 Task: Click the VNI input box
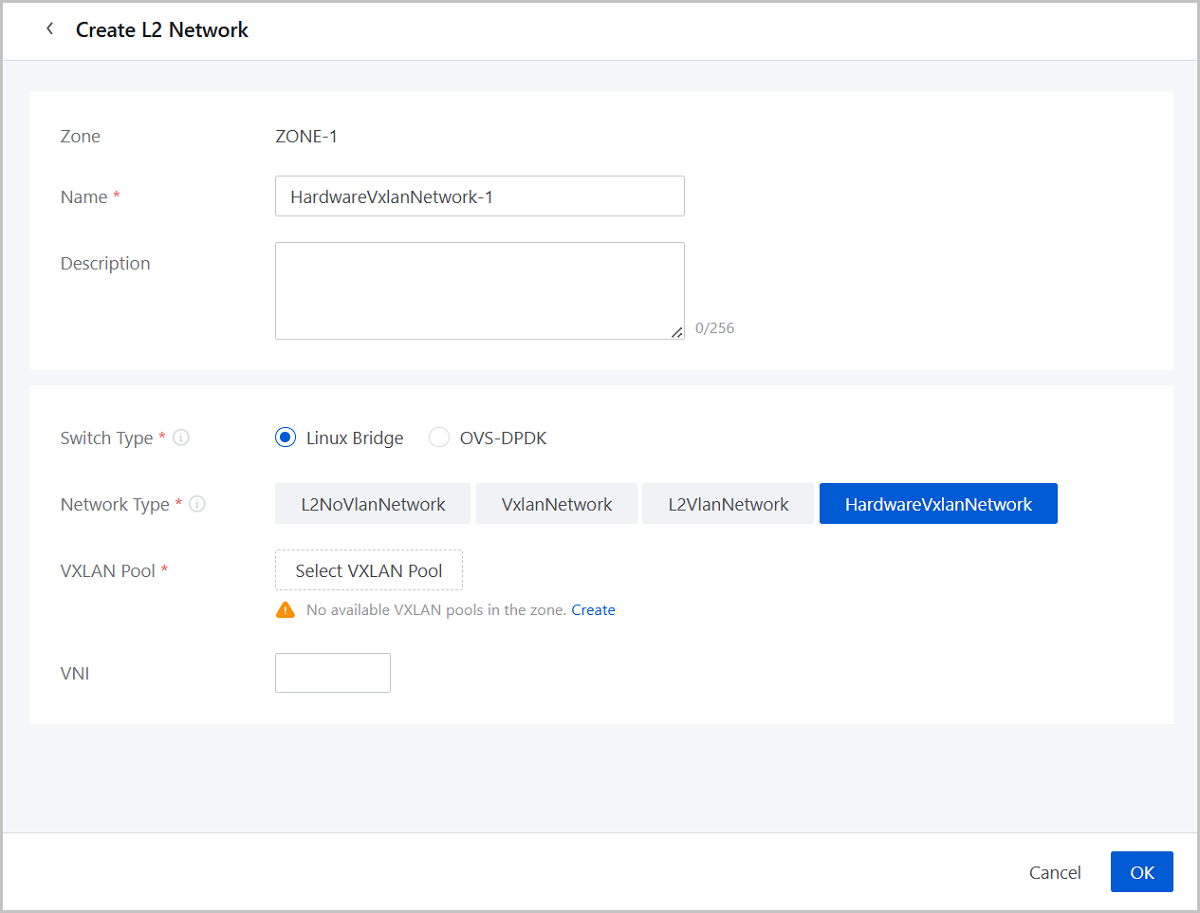pos(333,673)
